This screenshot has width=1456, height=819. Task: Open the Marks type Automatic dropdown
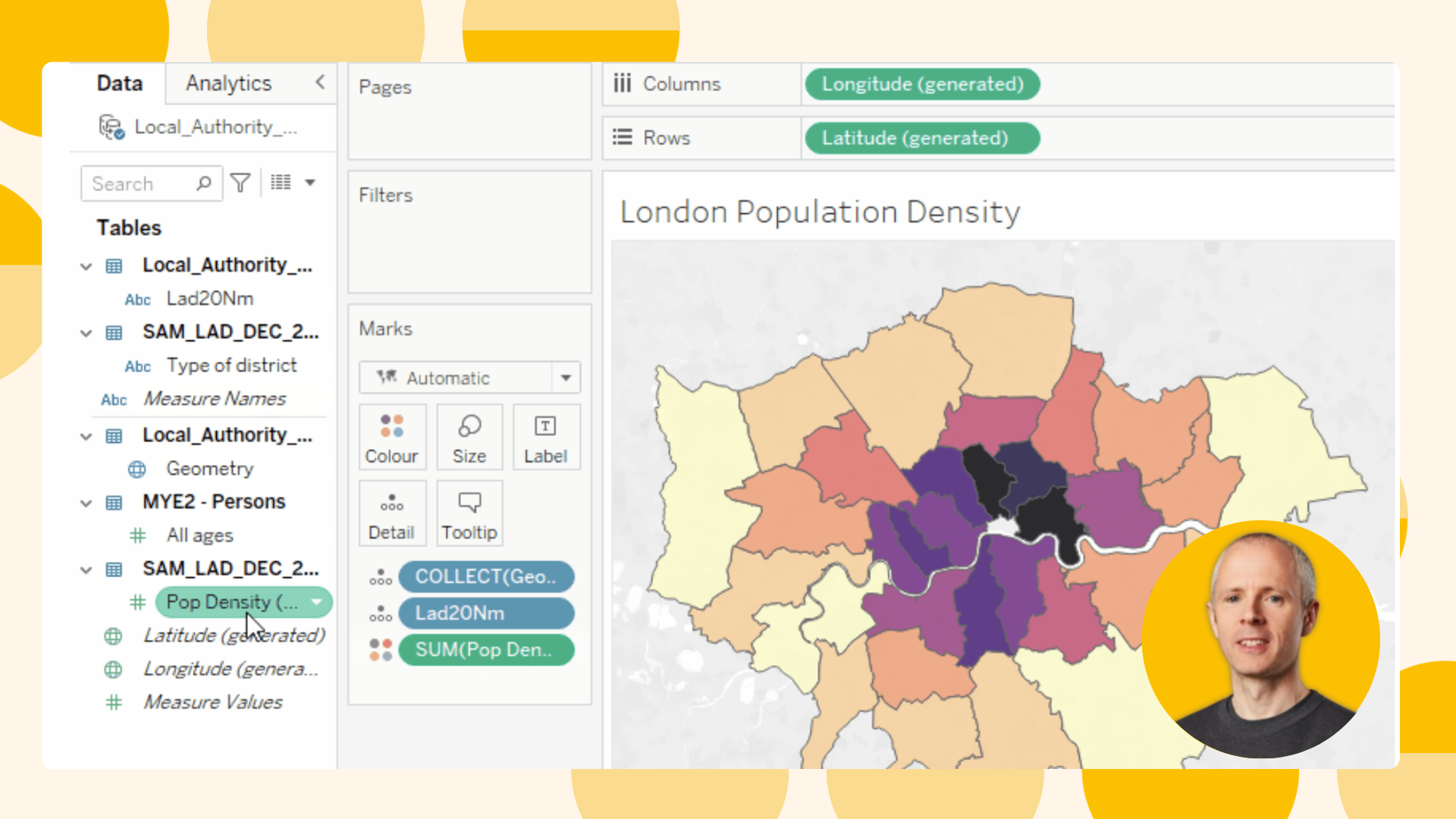(469, 378)
